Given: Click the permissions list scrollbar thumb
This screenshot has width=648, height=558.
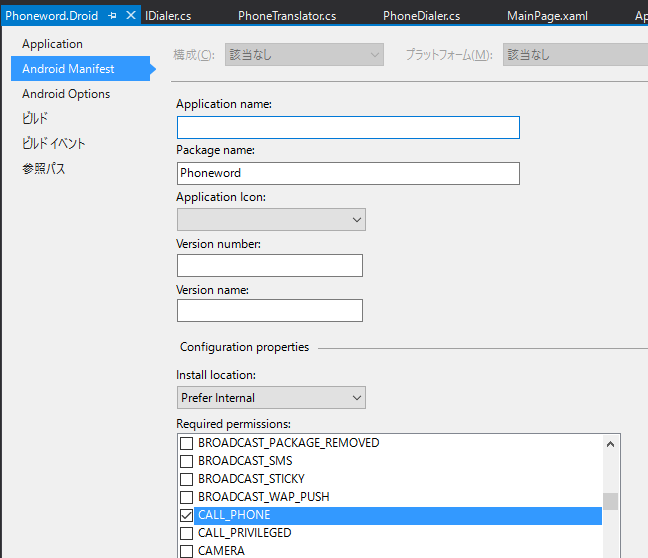Looking at the screenshot, I should [610, 501].
